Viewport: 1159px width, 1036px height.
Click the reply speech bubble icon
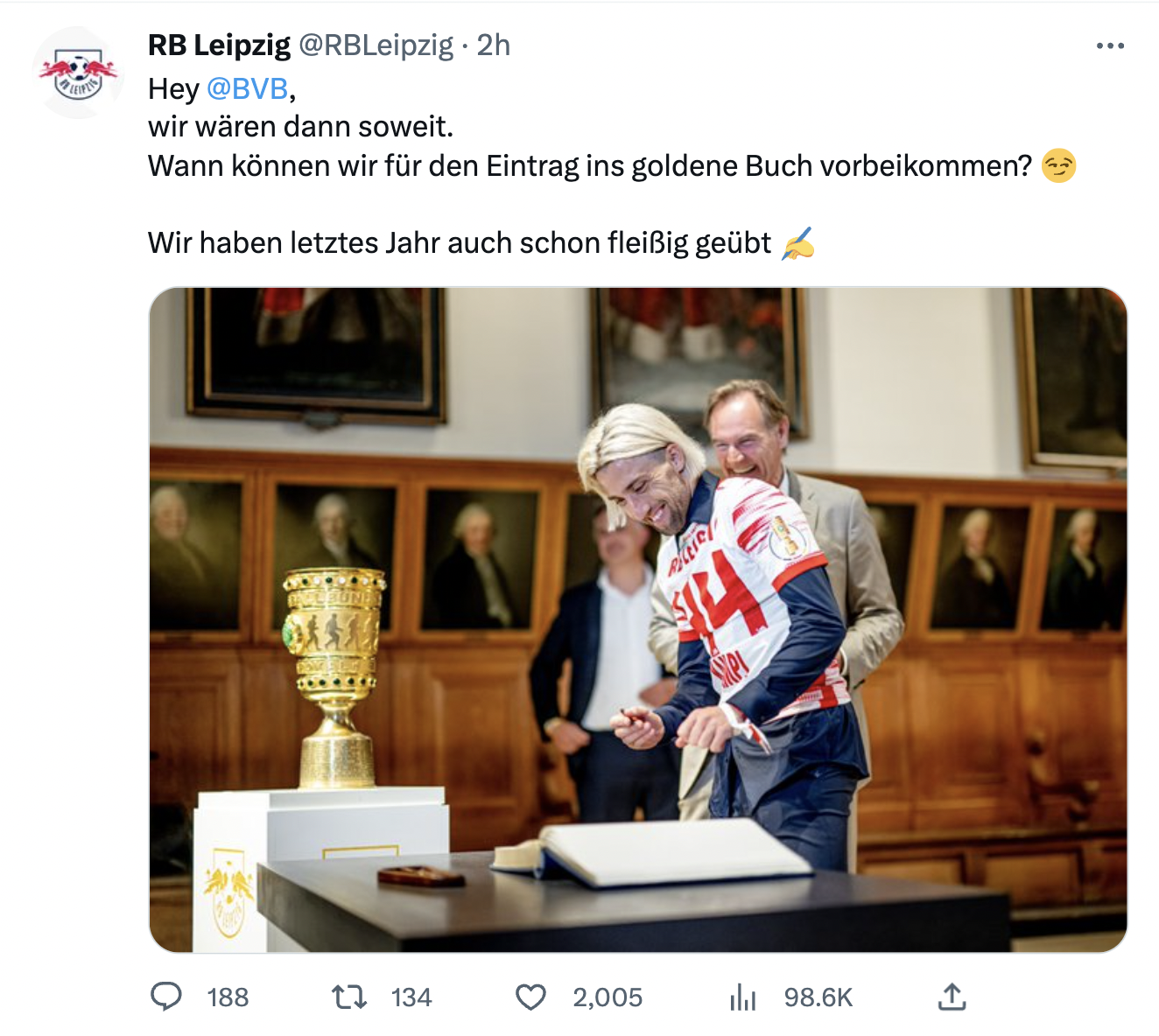[x=166, y=997]
